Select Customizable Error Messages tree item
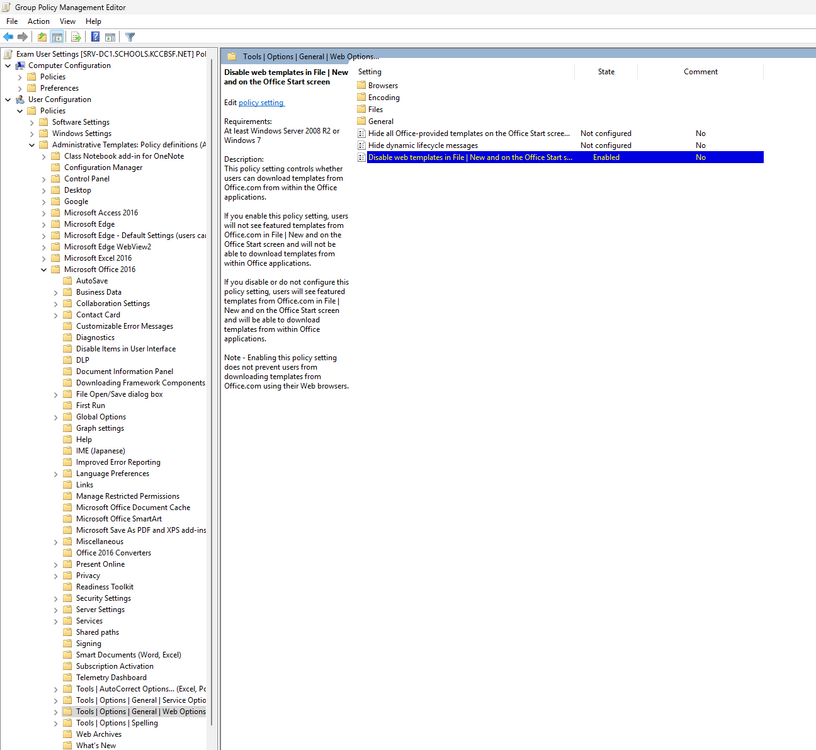The image size is (816, 750). click(124, 326)
